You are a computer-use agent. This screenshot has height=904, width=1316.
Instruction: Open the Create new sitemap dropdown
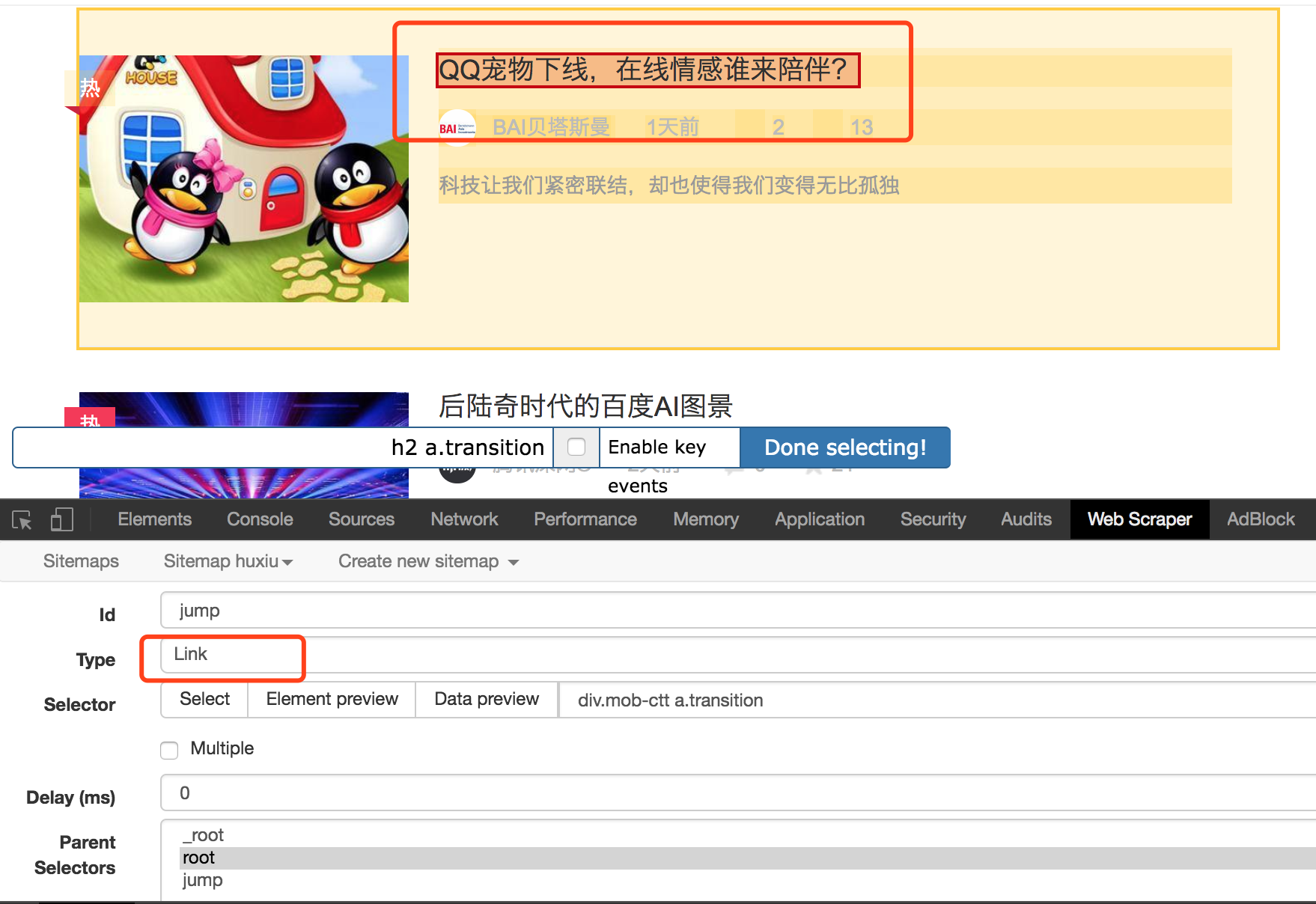[428, 561]
